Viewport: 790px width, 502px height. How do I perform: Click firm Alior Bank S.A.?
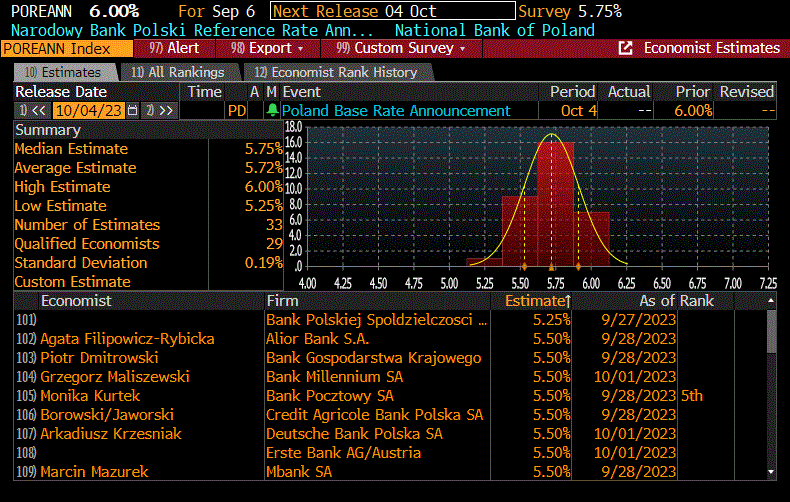(317, 339)
